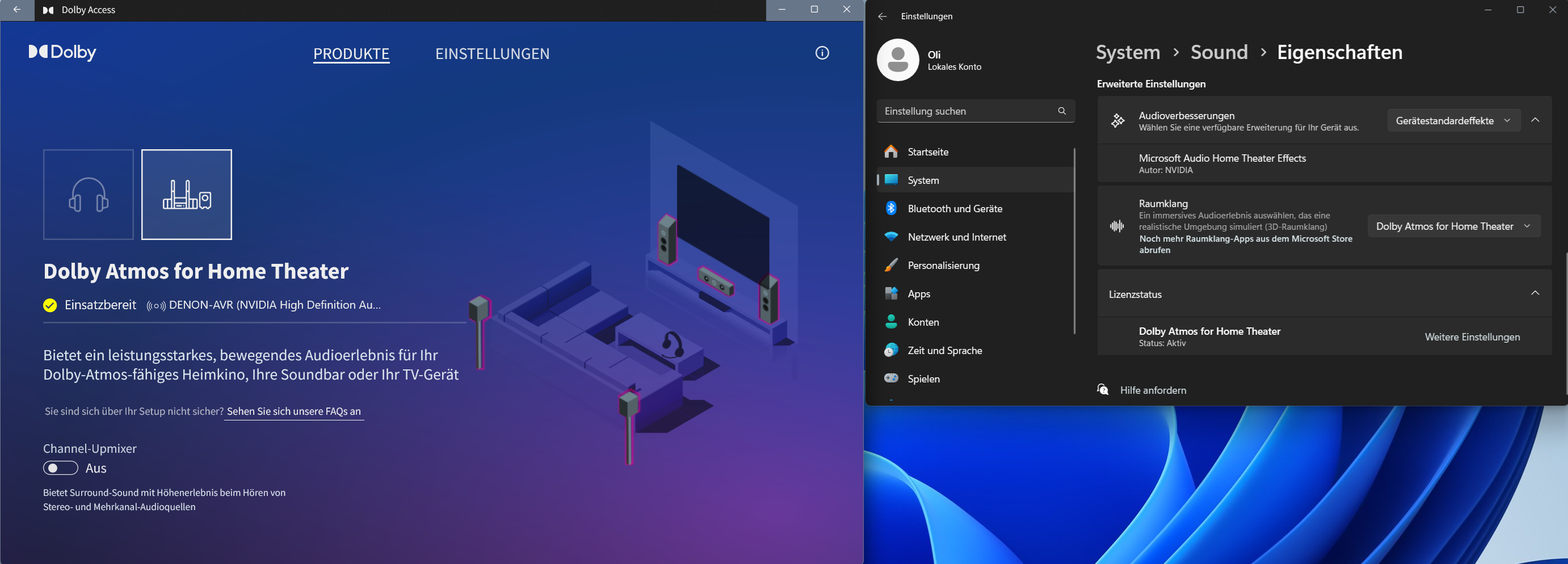Click the Bluetooth icon in sidebar

tap(891, 208)
